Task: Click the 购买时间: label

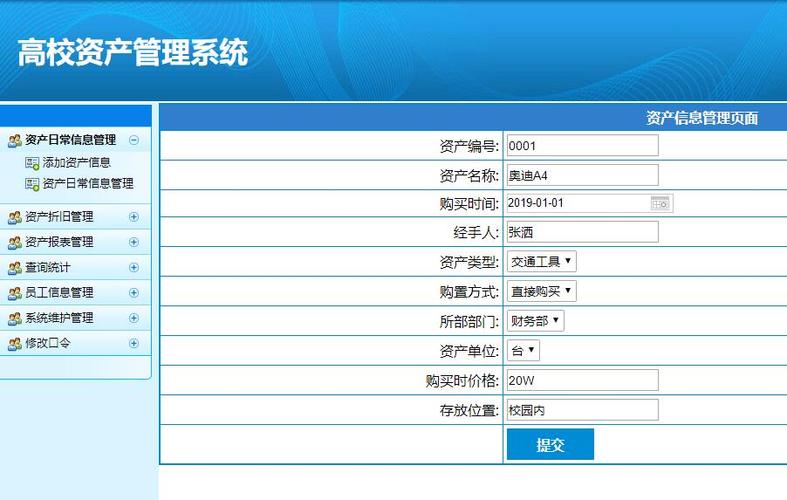Action: click(469, 204)
